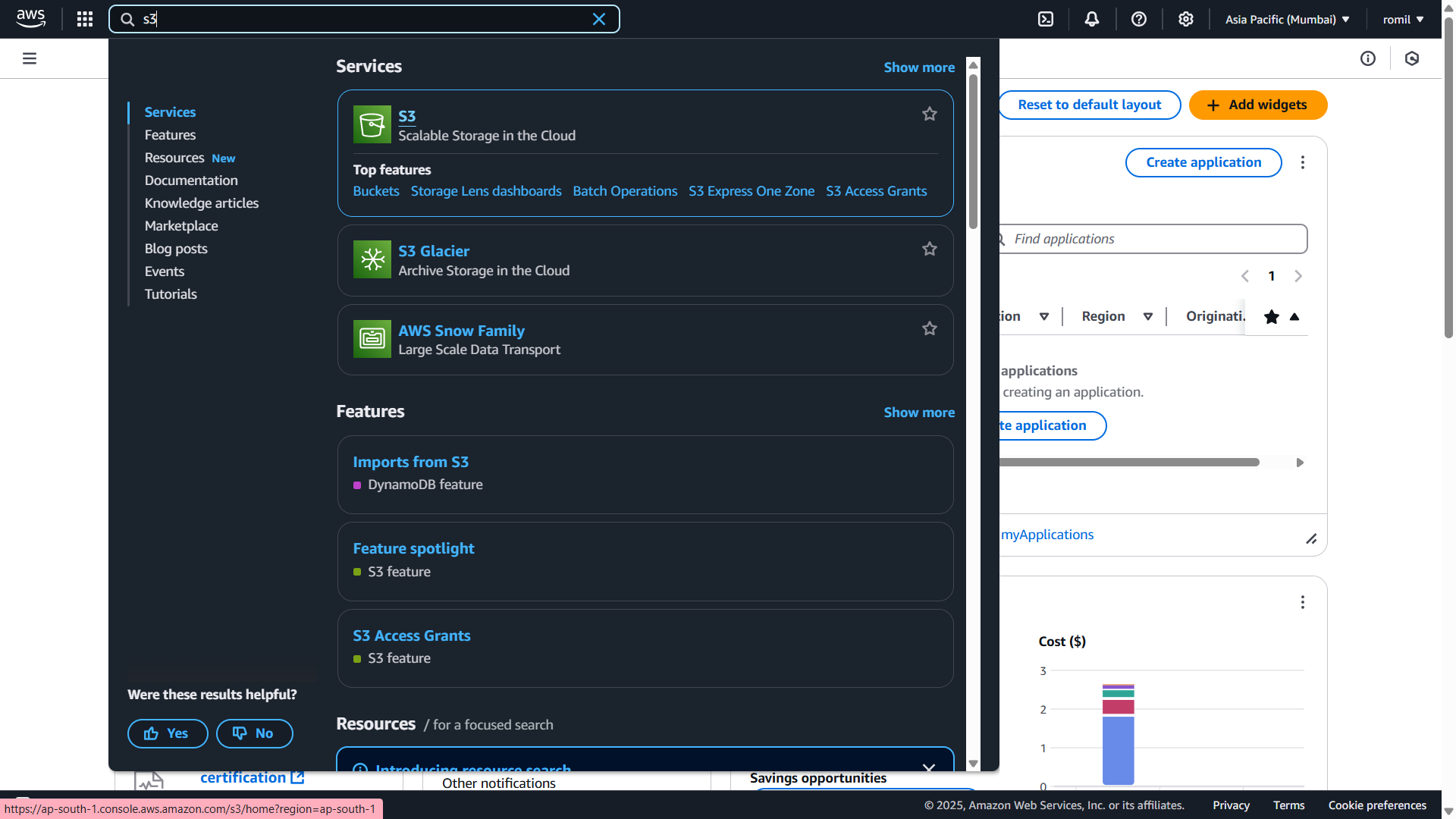The image size is (1456, 819).
Task: Go to previous applications page
Action: point(1245,276)
